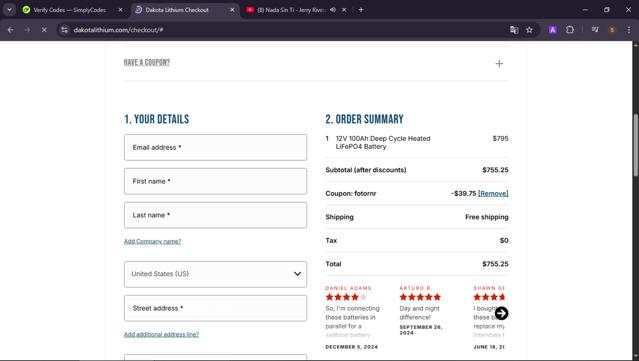639x361 pixels.
Task: Click Add additional address line link
Action: (161, 334)
